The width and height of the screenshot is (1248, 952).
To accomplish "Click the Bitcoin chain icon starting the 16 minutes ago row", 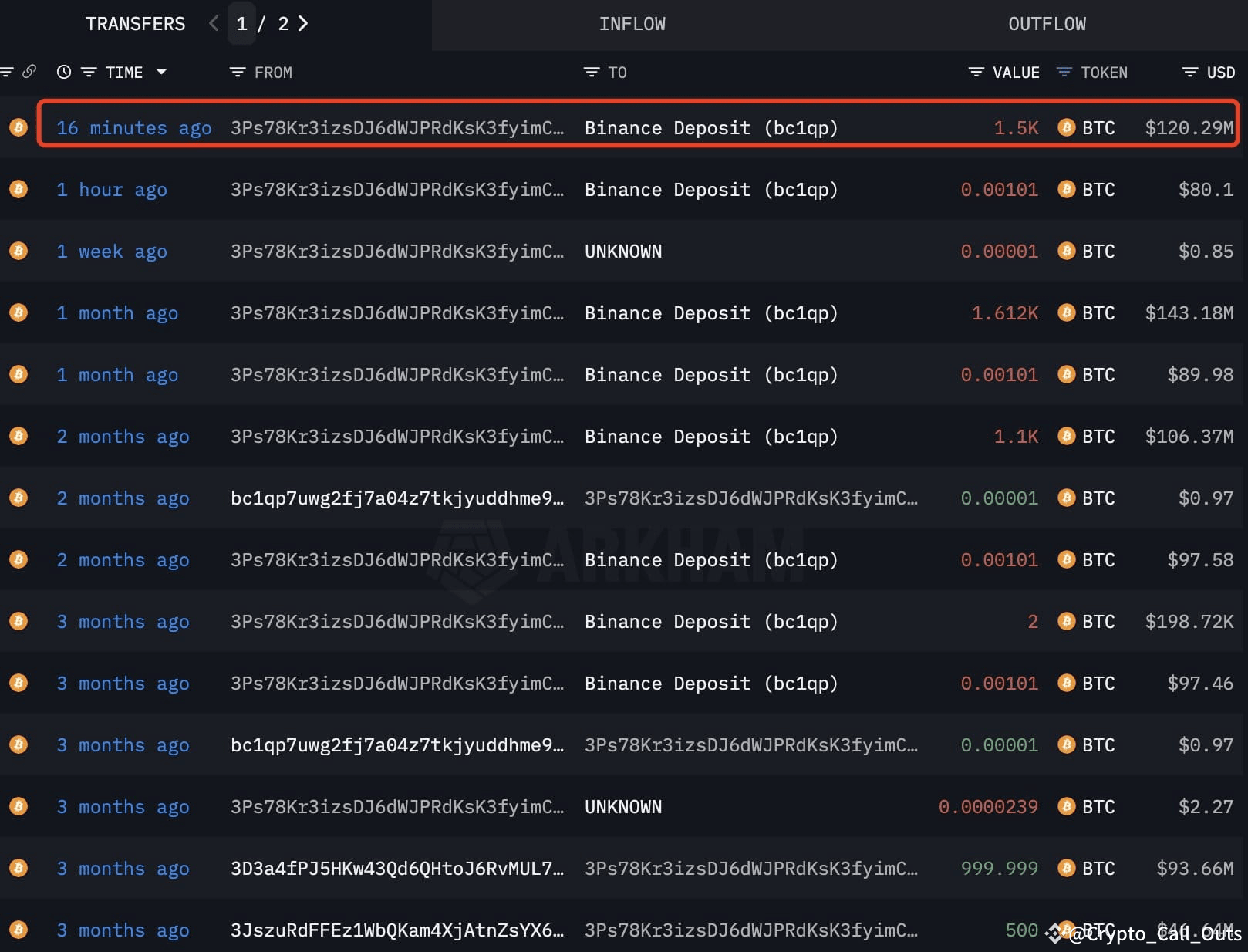I will 19,127.
